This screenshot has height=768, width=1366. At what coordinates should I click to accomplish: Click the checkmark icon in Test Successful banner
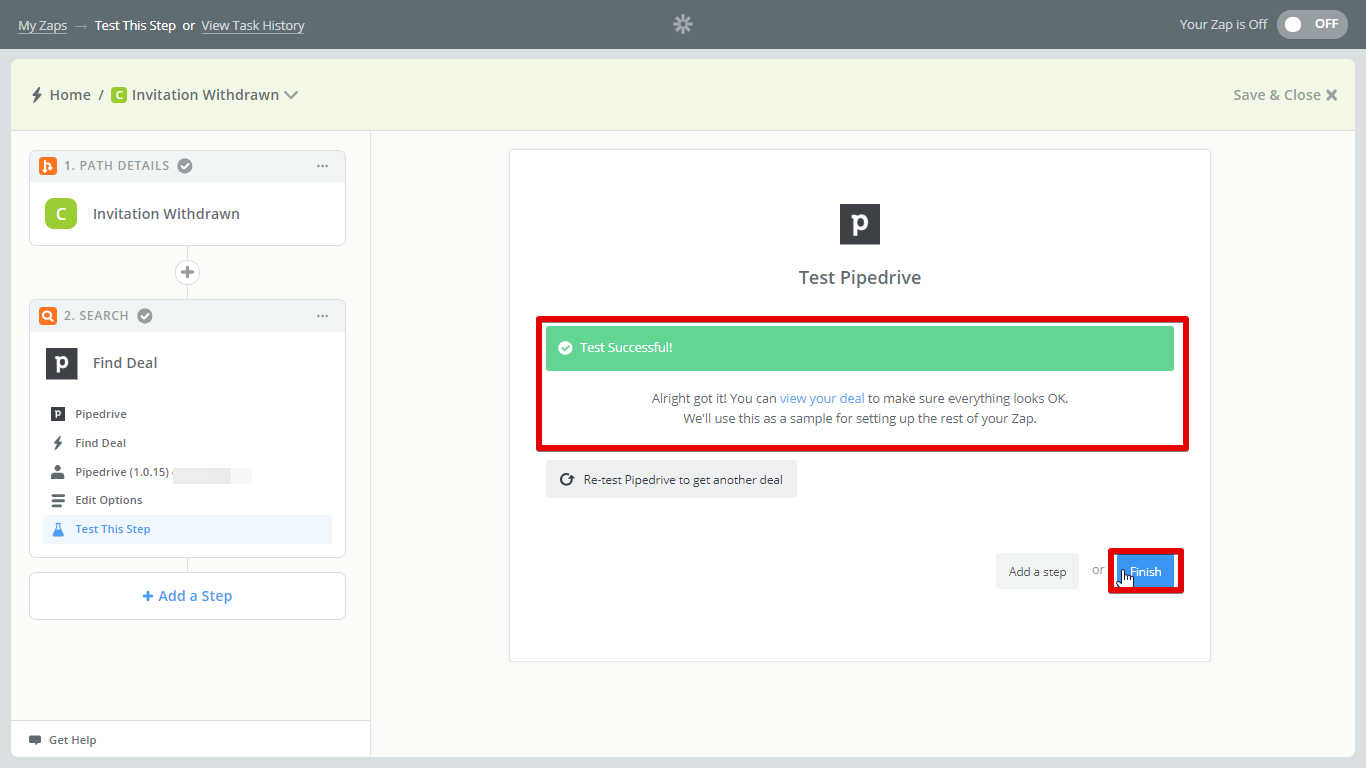[x=565, y=348]
